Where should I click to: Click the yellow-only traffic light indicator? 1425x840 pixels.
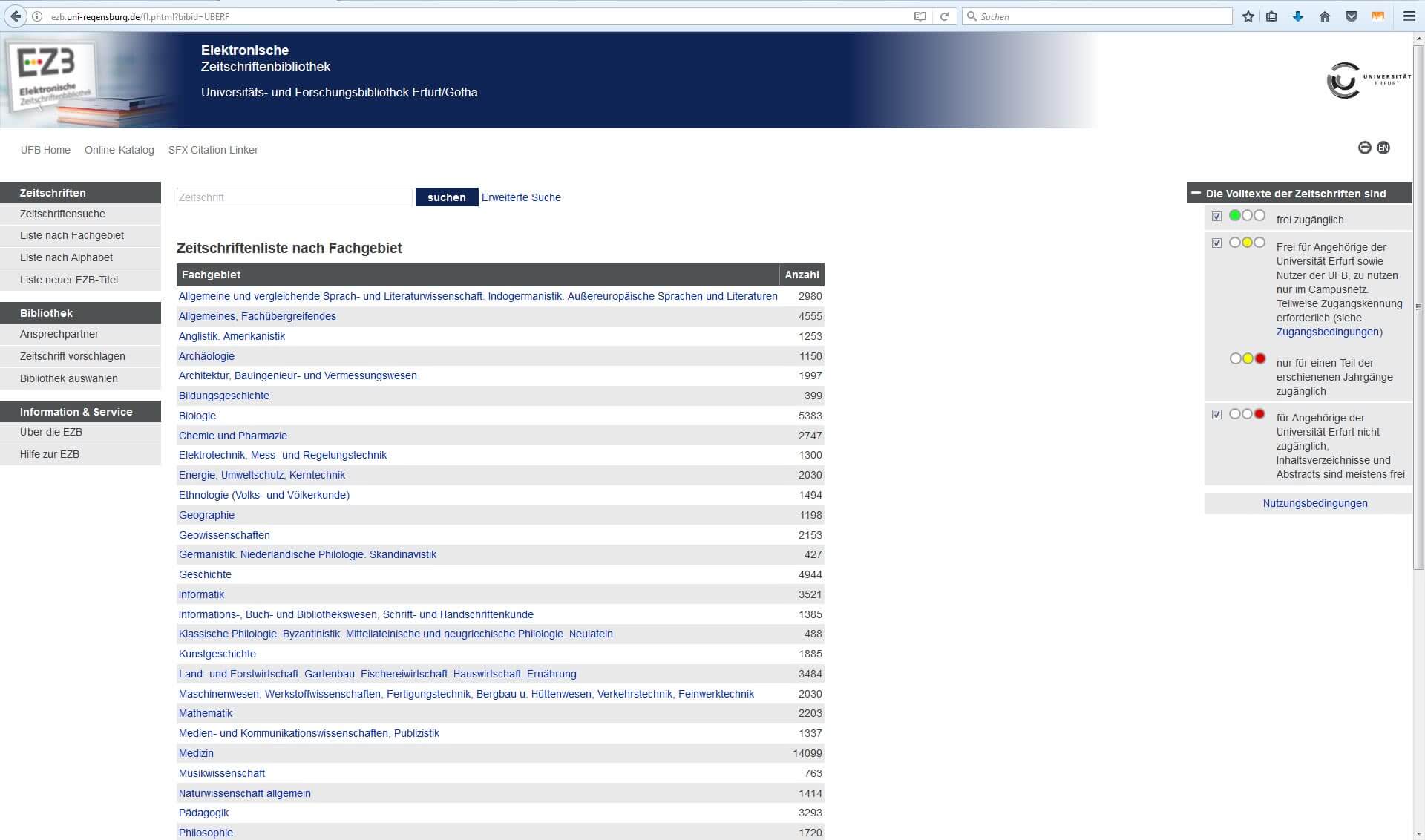click(x=1247, y=243)
